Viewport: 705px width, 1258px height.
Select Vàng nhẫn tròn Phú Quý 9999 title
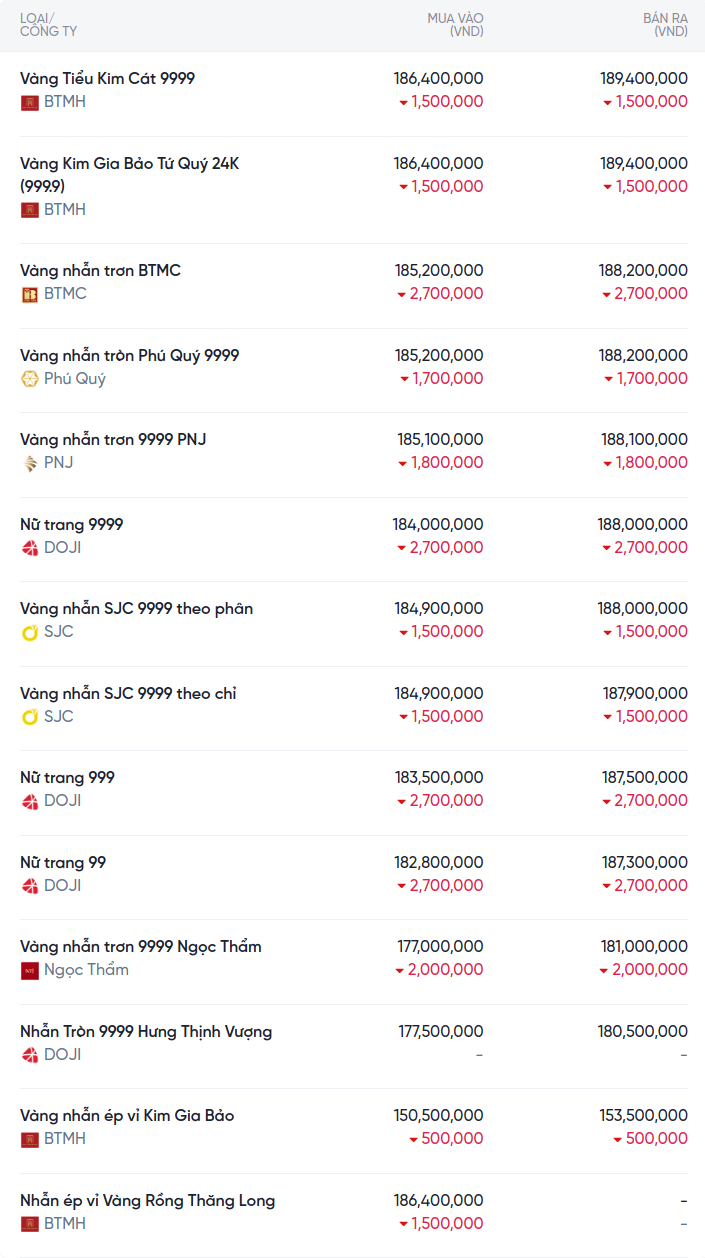(x=129, y=355)
